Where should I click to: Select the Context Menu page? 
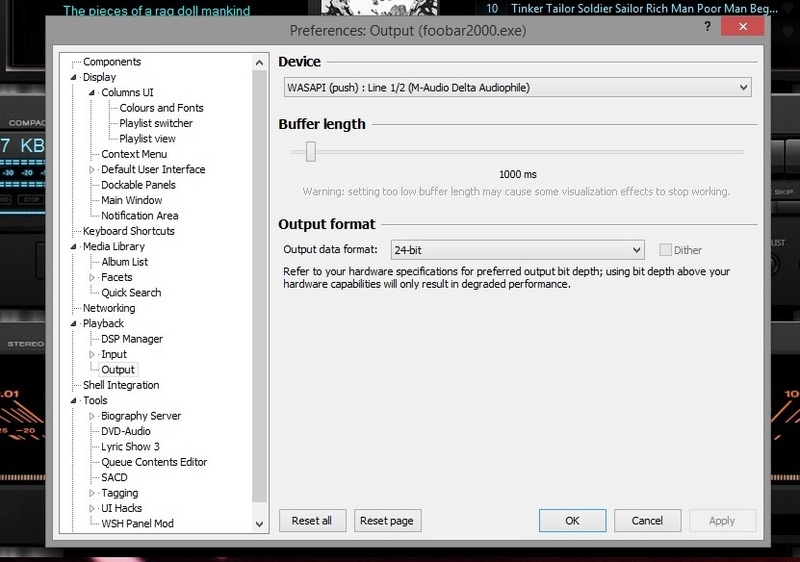click(x=134, y=154)
